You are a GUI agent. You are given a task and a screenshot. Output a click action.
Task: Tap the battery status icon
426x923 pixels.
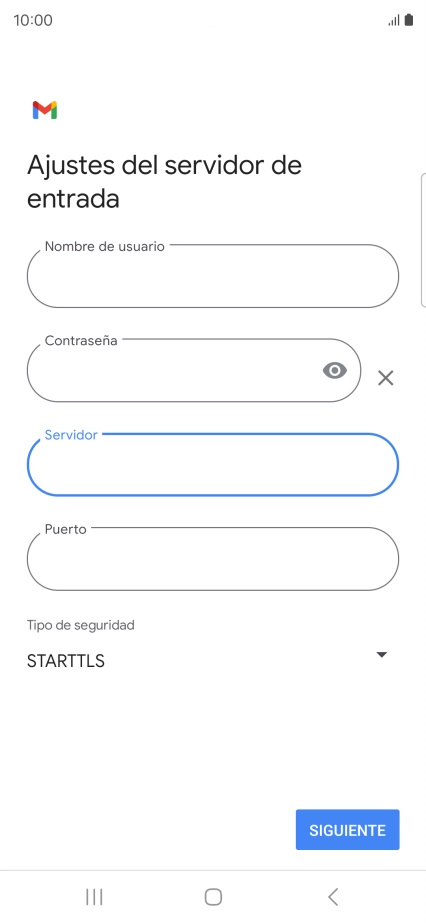[409, 20]
